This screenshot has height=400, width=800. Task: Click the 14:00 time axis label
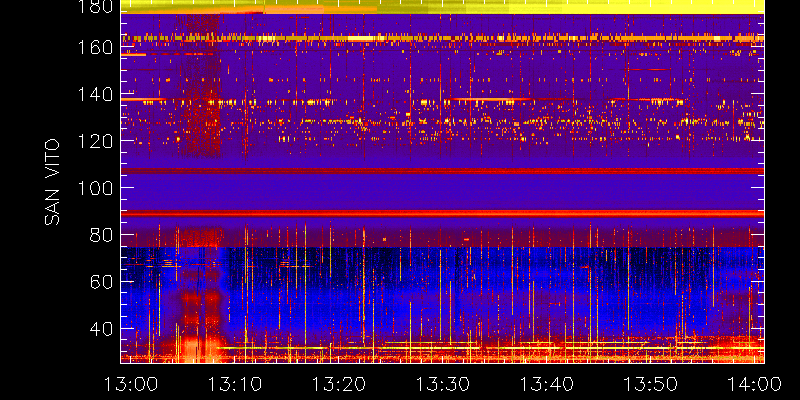point(755,384)
